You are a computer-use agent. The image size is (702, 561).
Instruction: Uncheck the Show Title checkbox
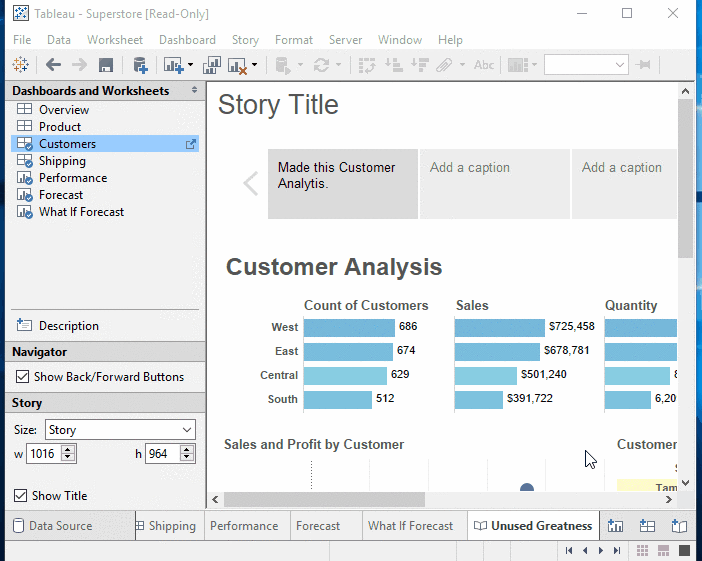21,496
